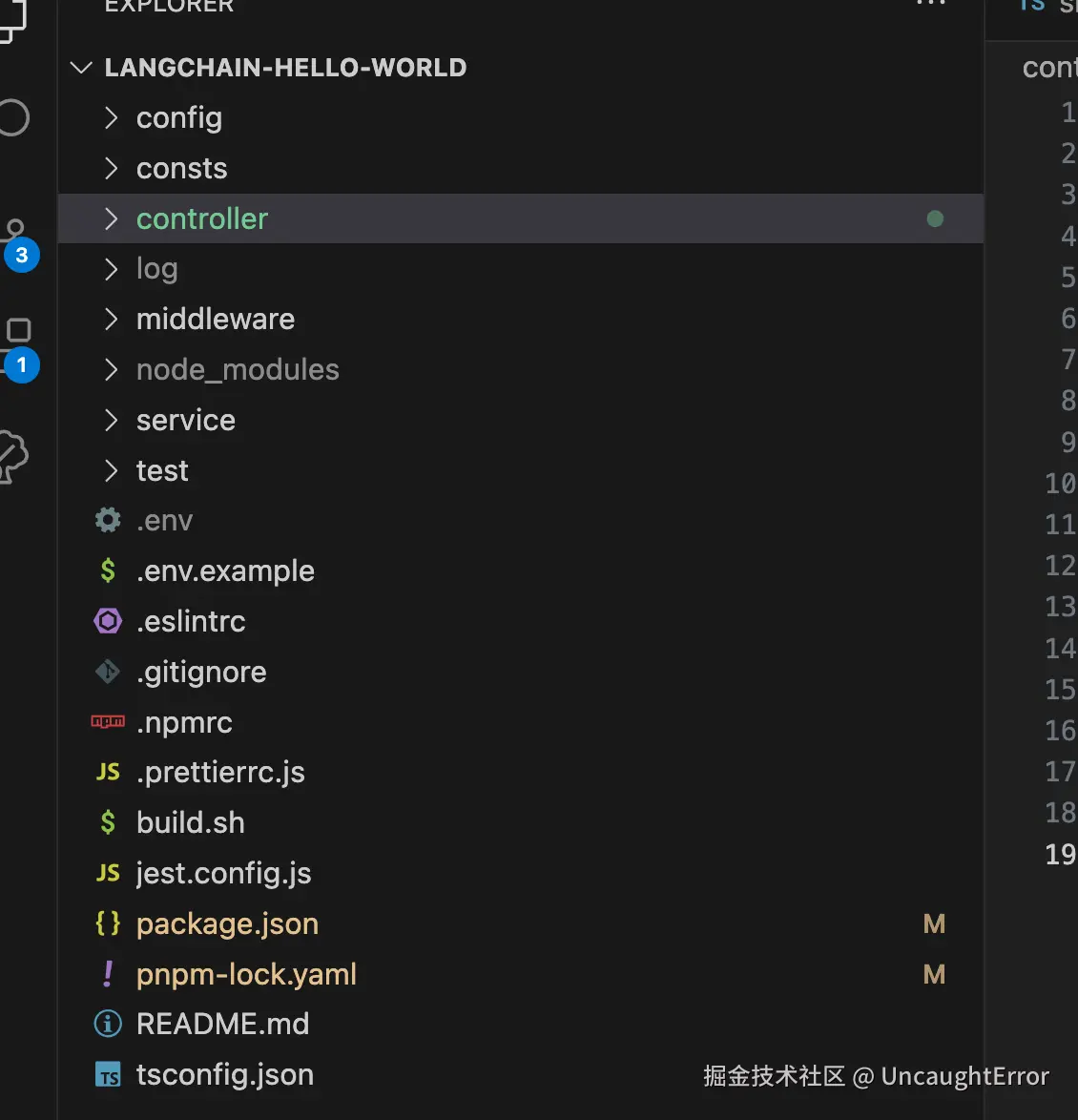Screen dimensions: 1078x1120
Task: Click the modified dot on controller row
Action: click(x=935, y=218)
